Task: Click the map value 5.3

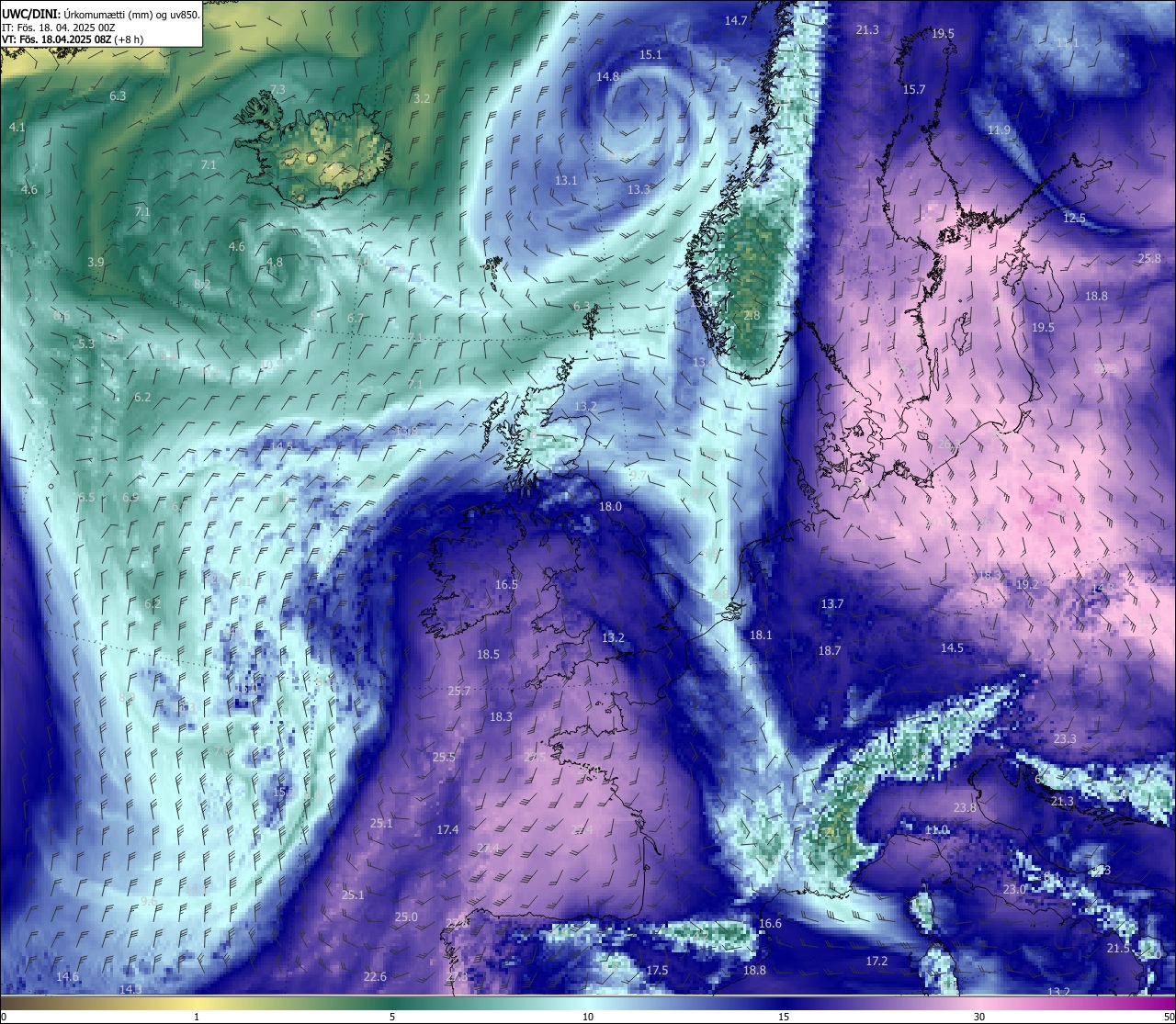Action: point(86,344)
